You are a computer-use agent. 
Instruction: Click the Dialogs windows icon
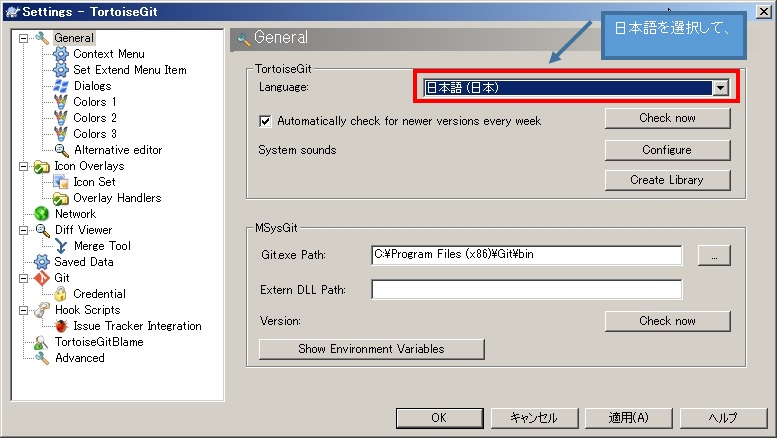[61, 86]
